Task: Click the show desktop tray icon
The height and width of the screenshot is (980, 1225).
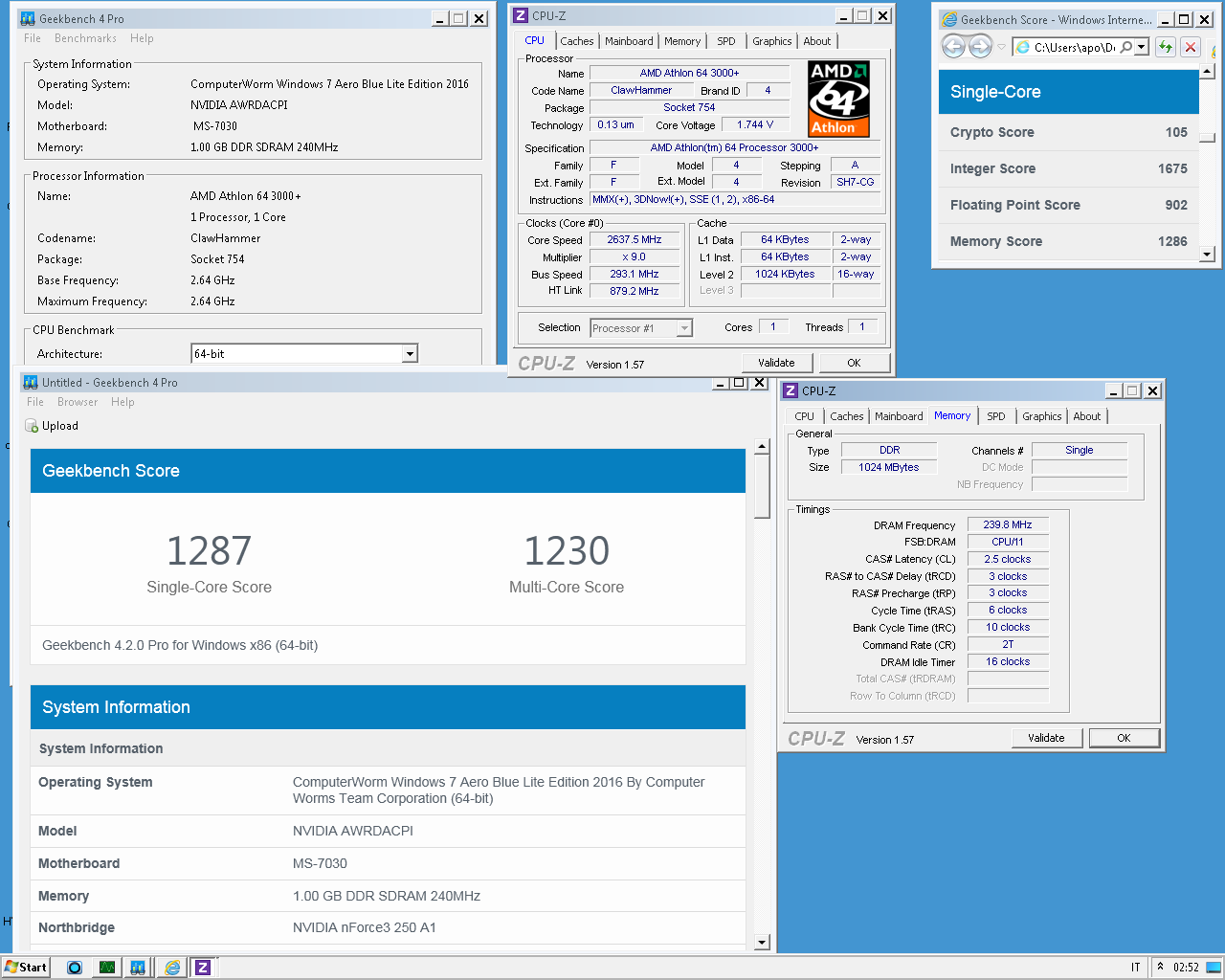Action: click(x=1214, y=967)
